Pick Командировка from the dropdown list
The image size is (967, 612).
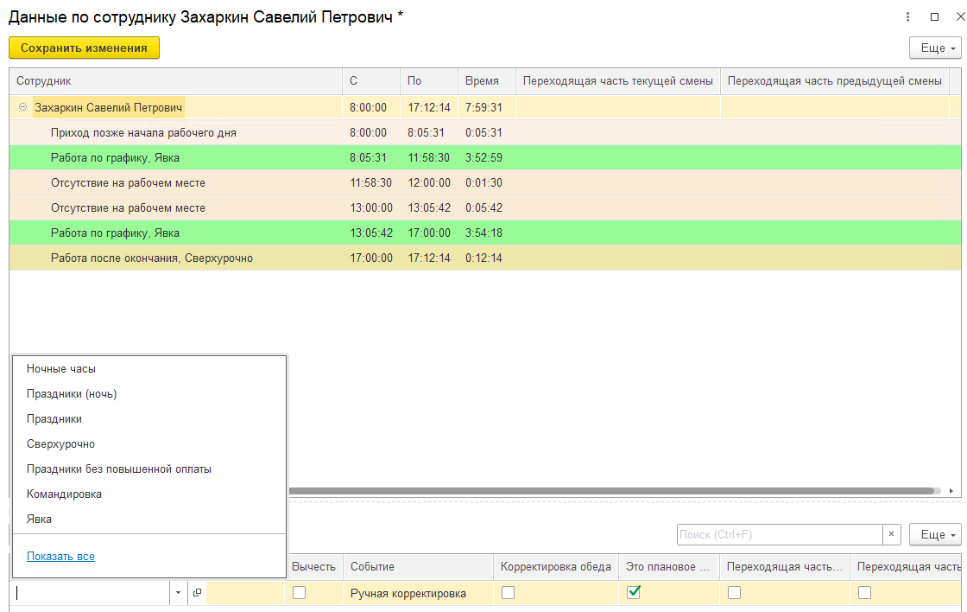coord(64,494)
